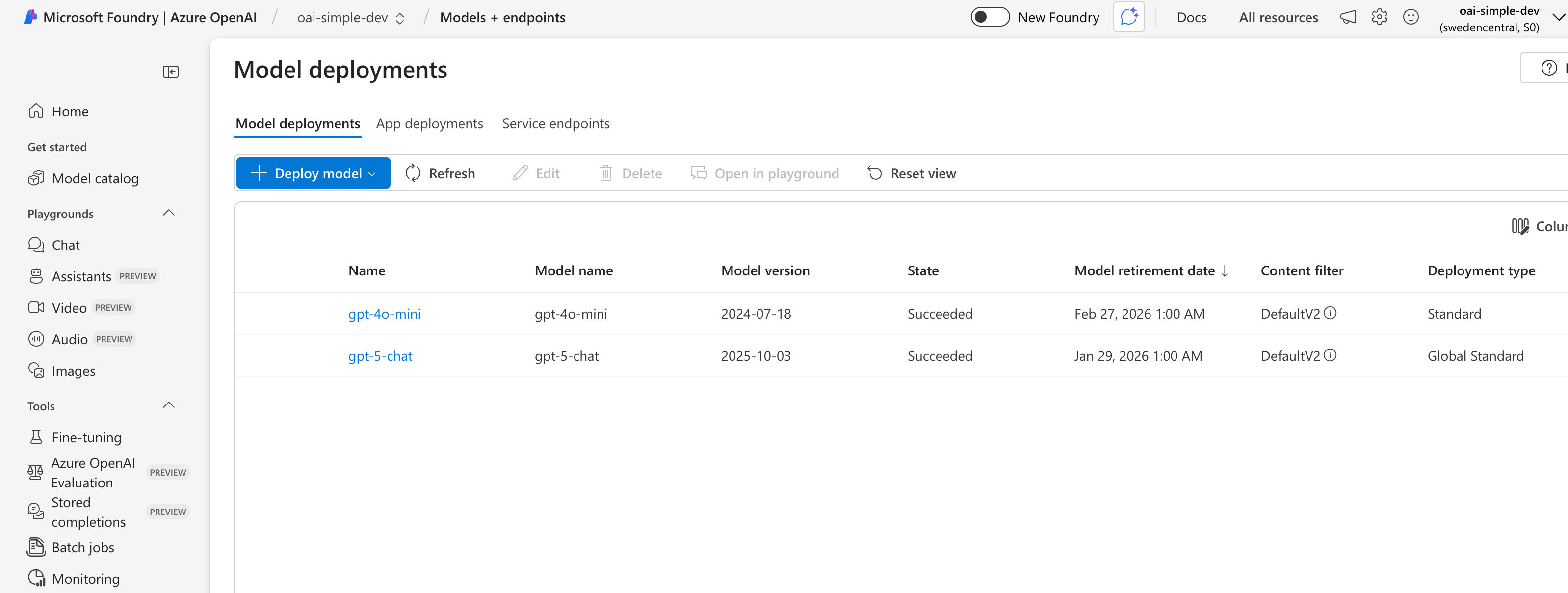Screen dimensions: 1568x593
Task: Click the 2024-07-18 version cell
Action: tap(756, 314)
